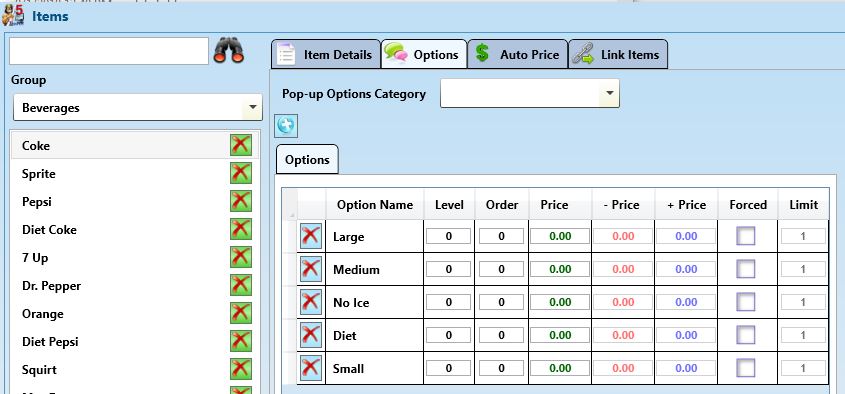This screenshot has width=845, height=394.
Task: Edit Price field for Large
Action: [x=560, y=236]
